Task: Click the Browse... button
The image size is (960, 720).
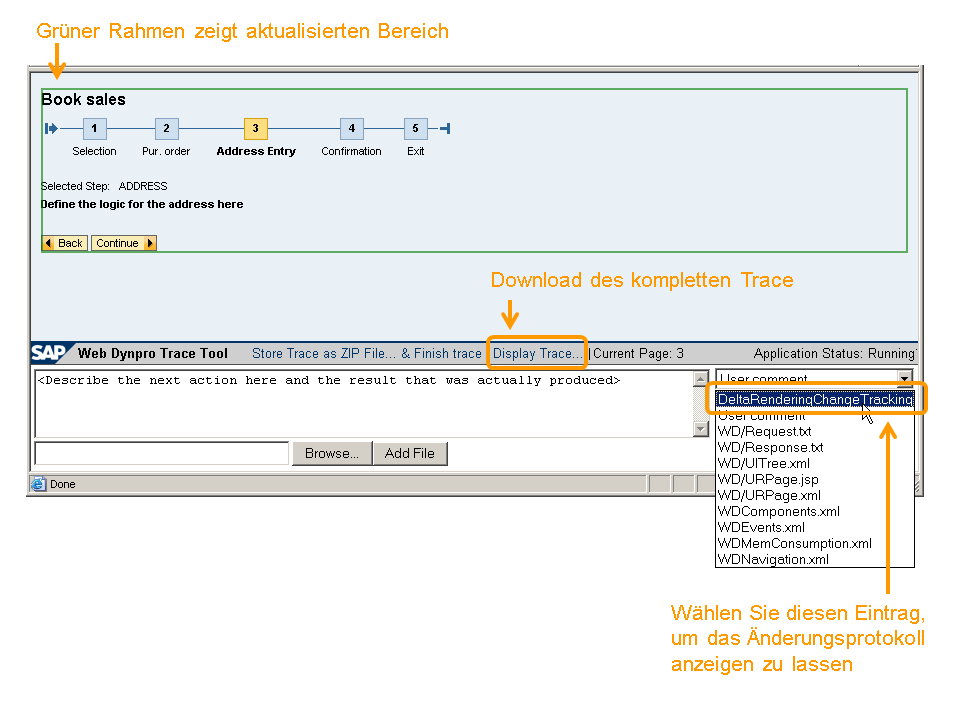Action: pyautogui.click(x=332, y=453)
